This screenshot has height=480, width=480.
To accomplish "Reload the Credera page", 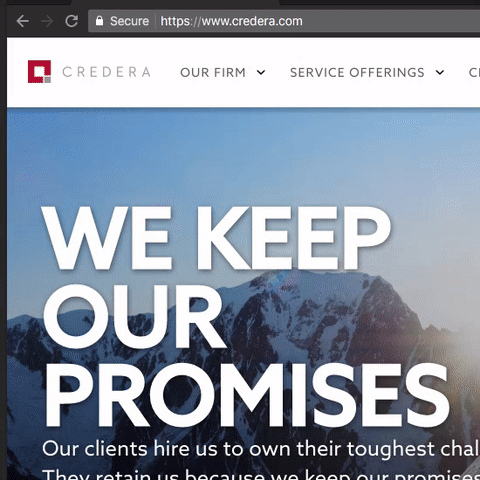I will (x=71, y=21).
